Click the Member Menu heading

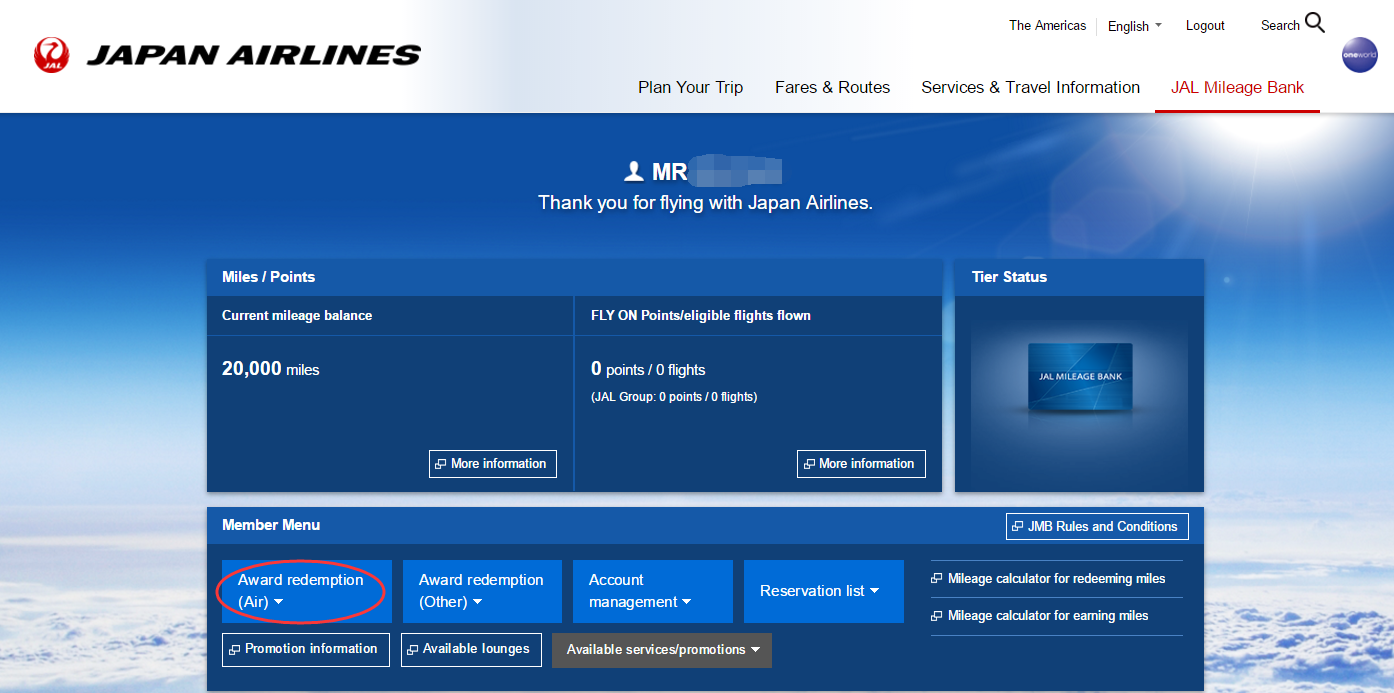(x=271, y=525)
